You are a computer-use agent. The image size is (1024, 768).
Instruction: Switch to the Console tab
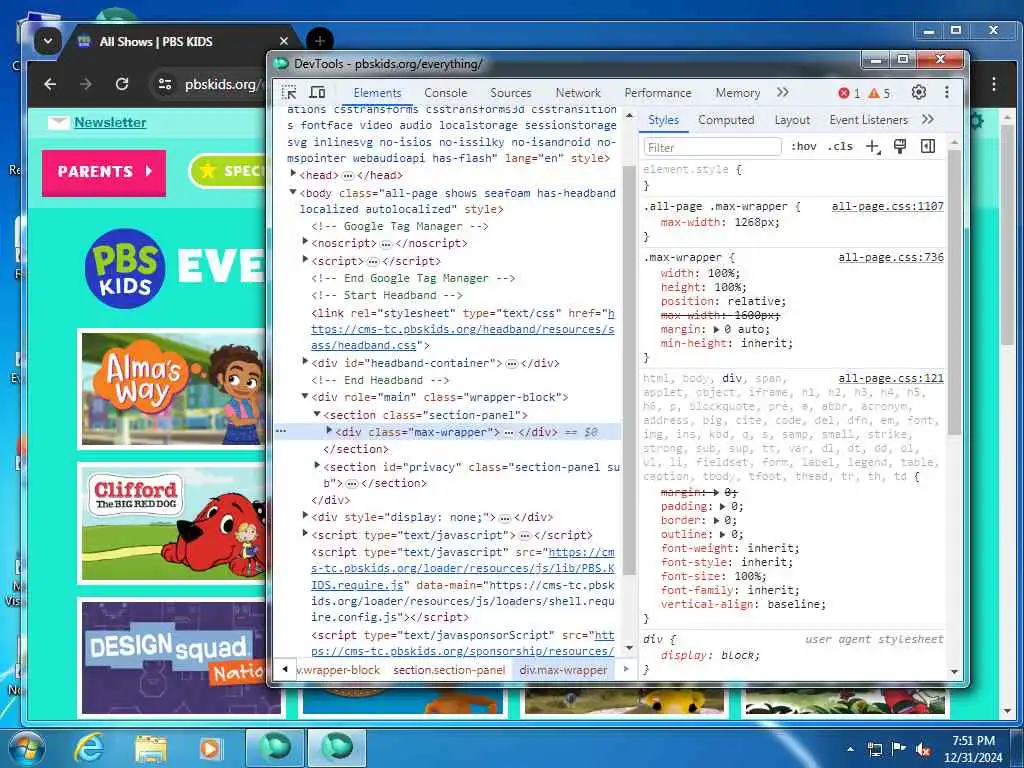point(445,93)
